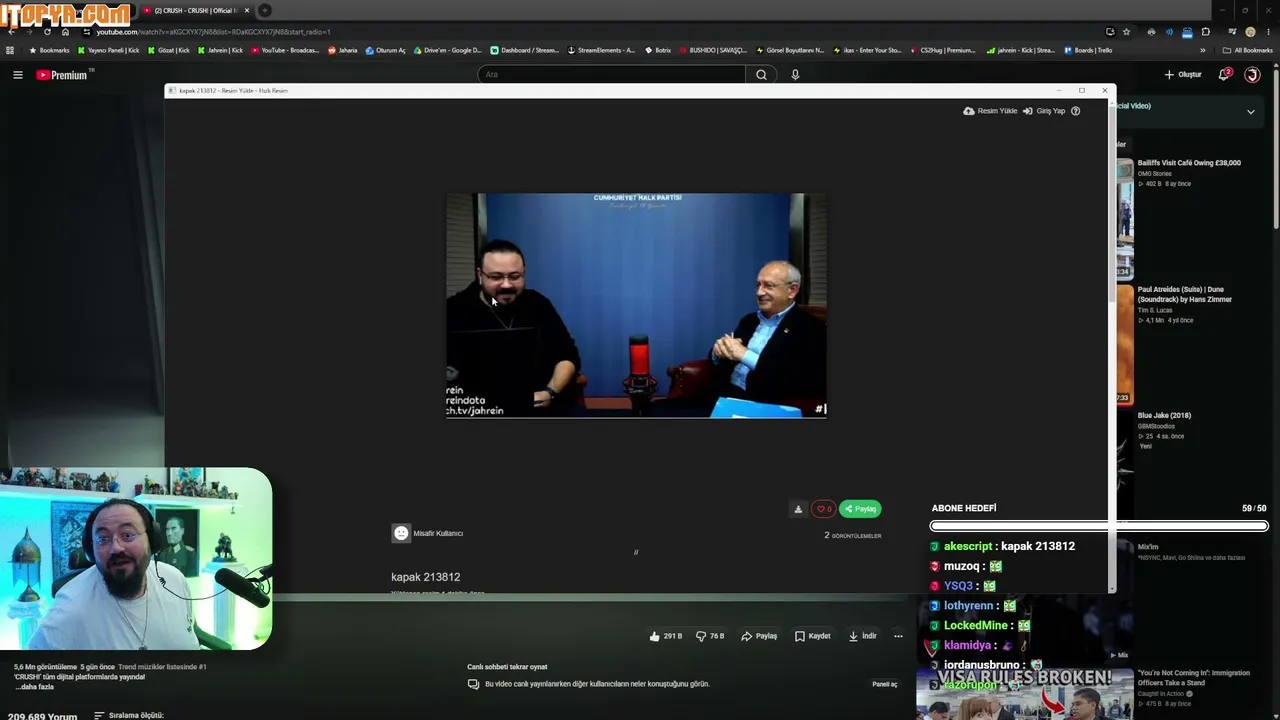The width and height of the screenshot is (1280, 720).
Task: Open the All Bookmarks folder
Action: pyautogui.click(x=1247, y=50)
